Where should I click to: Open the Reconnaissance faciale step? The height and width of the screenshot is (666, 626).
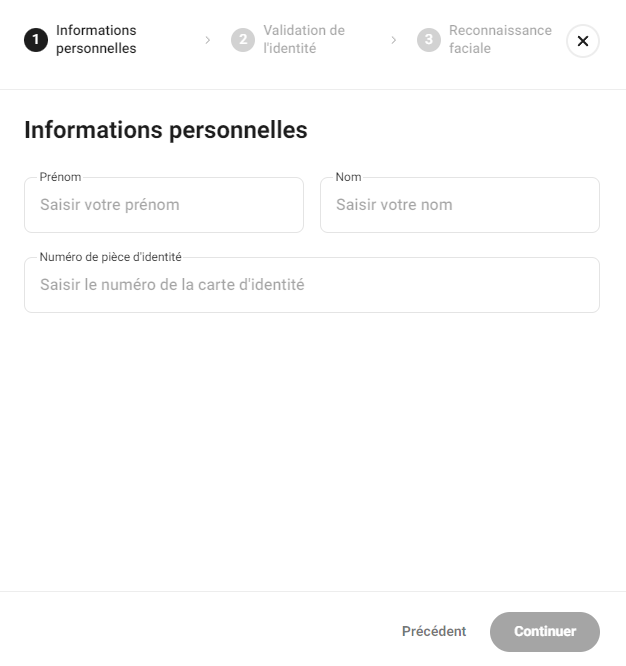500,39
